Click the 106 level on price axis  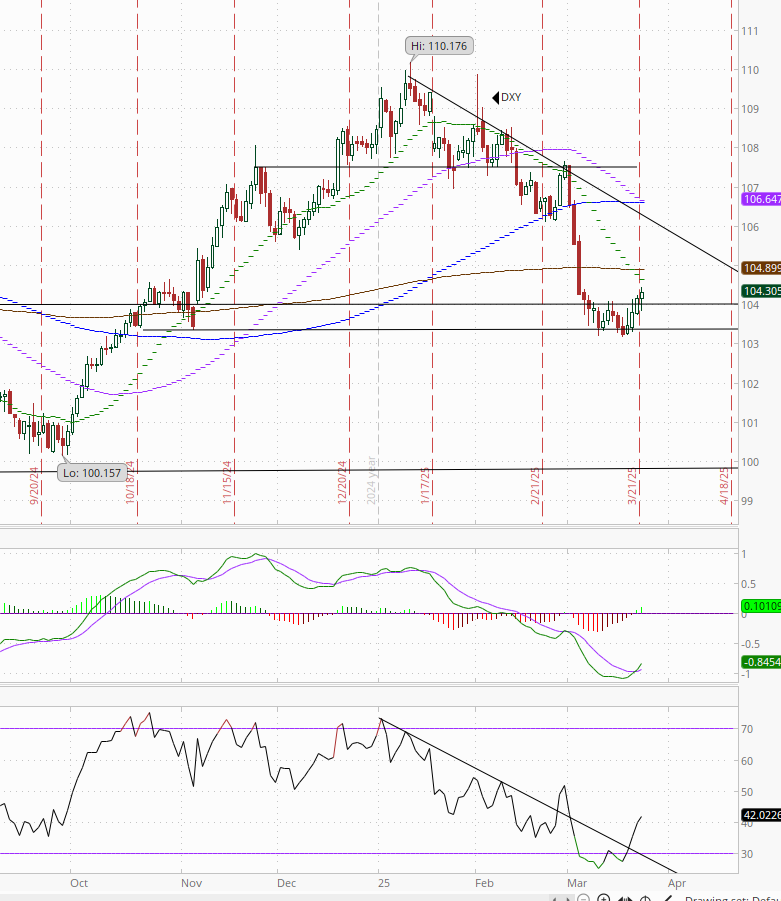[x=750, y=227]
